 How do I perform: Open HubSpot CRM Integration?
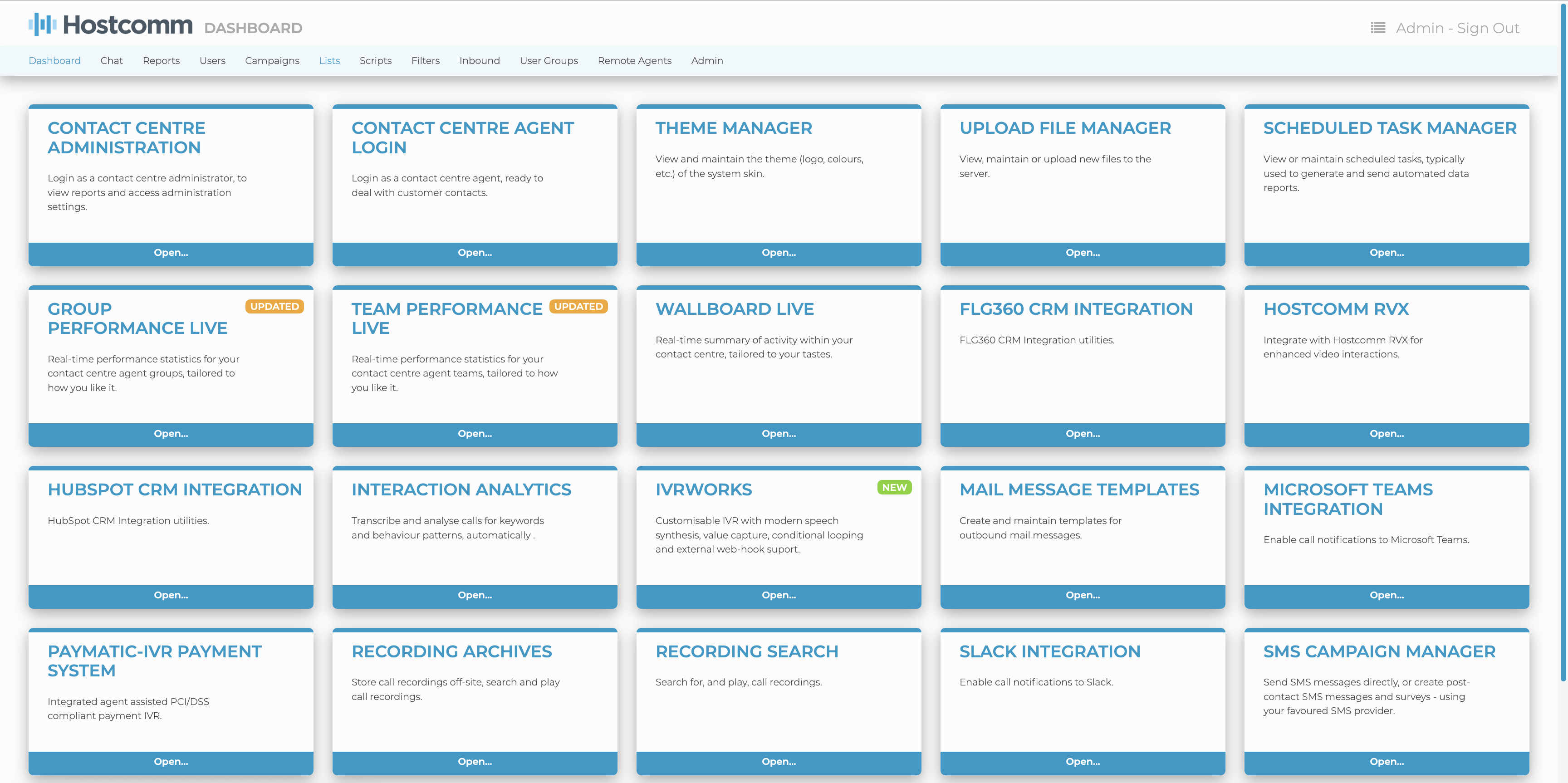pyautogui.click(x=171, y=595)
